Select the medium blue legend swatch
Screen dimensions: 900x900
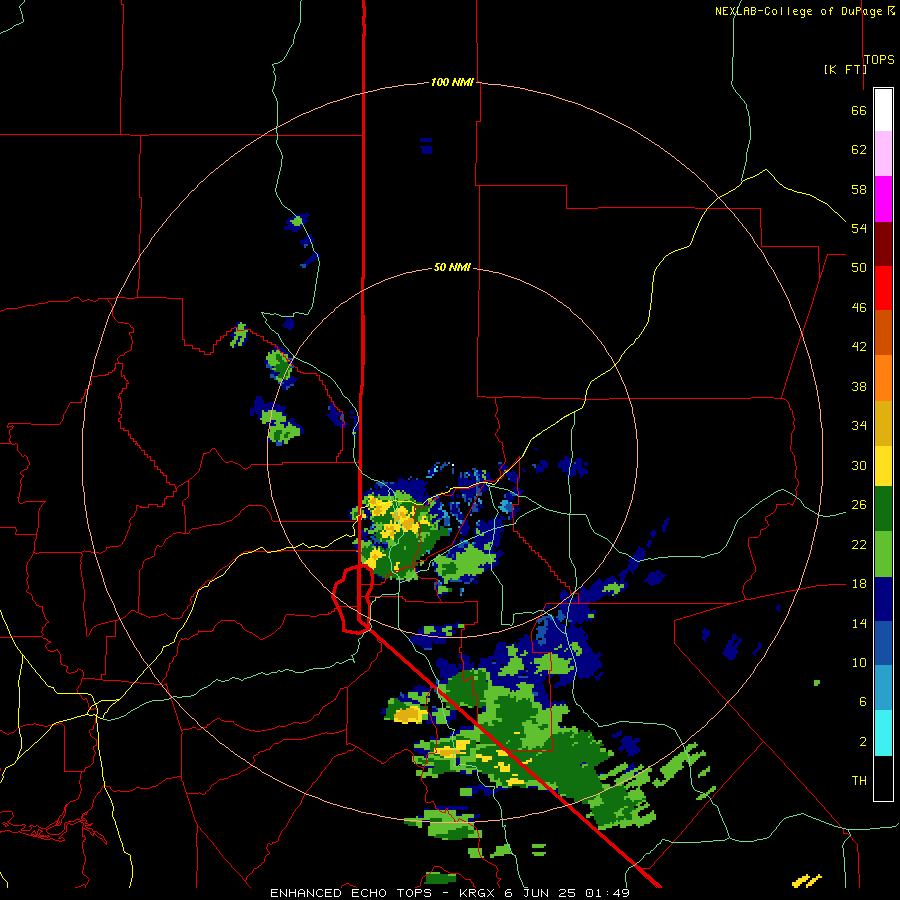[883, 643]
